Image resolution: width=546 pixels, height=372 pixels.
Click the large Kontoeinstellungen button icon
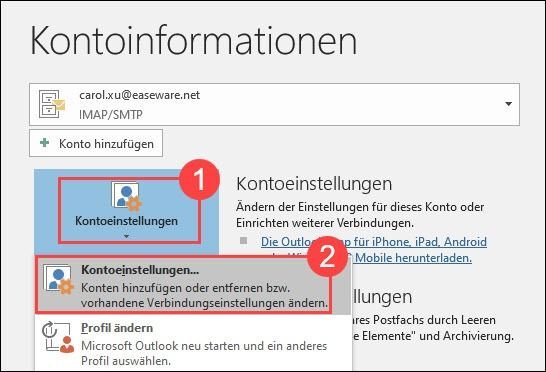127,197
